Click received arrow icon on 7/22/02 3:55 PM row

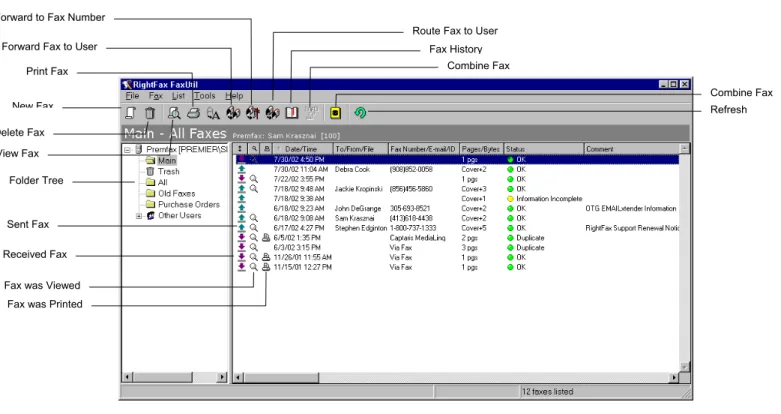click(x=242, y=179)
